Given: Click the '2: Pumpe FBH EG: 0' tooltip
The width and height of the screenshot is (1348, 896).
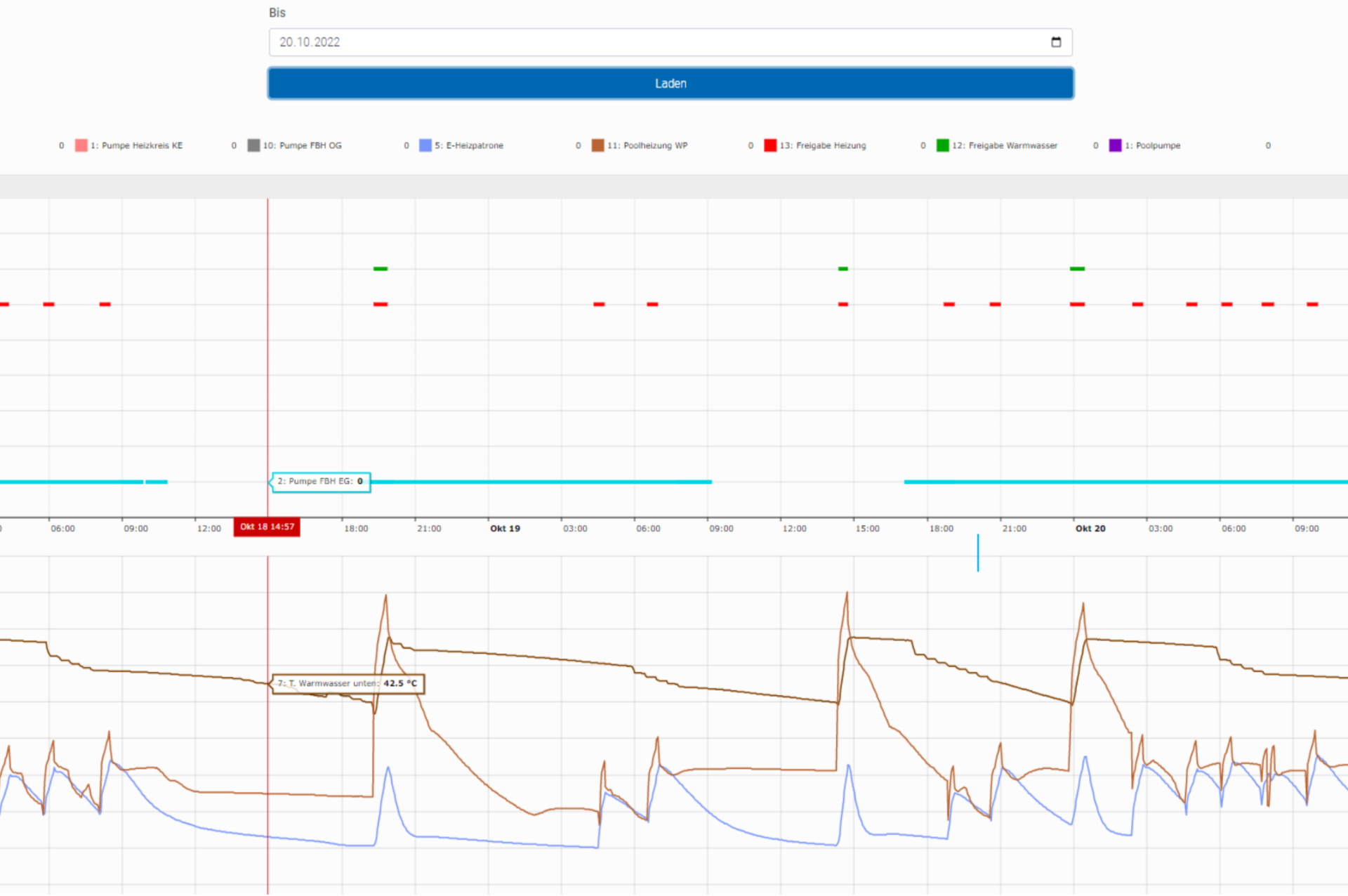Looking at the screenshot, I should click(320, 482).
